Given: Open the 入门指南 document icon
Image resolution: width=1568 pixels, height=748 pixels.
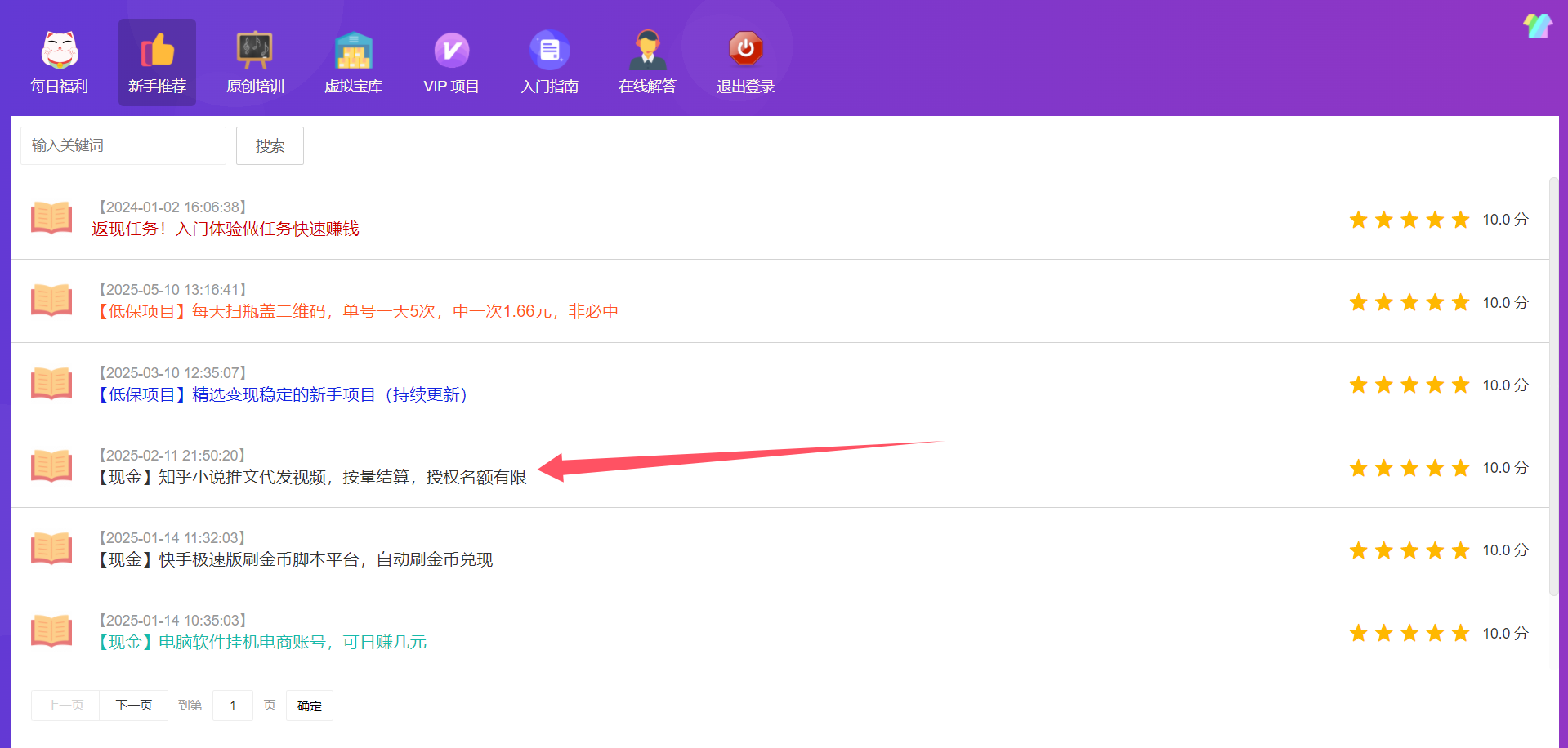Looking at the screenshot, I should coord(549,50).
